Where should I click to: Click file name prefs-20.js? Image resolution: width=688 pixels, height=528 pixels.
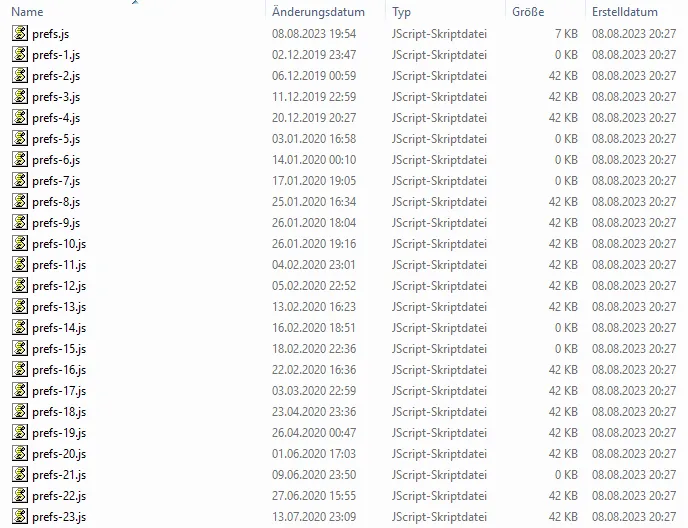(x=59, y=454)
